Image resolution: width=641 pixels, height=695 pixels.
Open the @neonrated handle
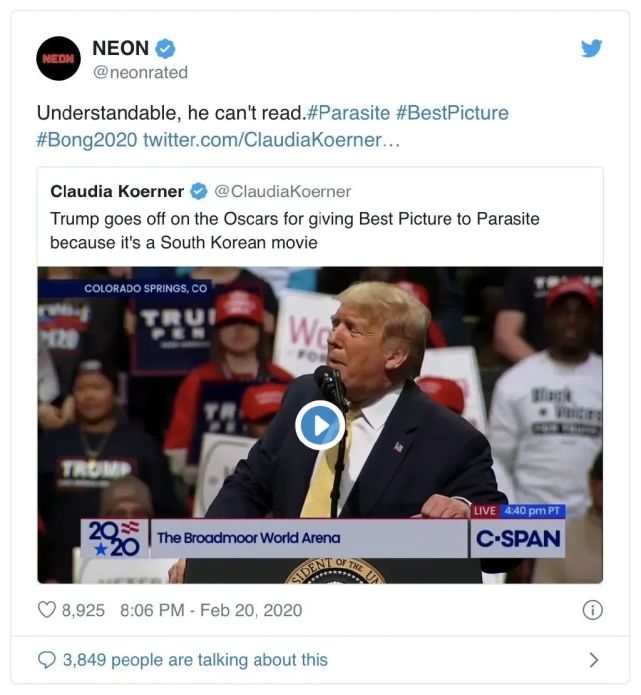[x=140, y=72]
